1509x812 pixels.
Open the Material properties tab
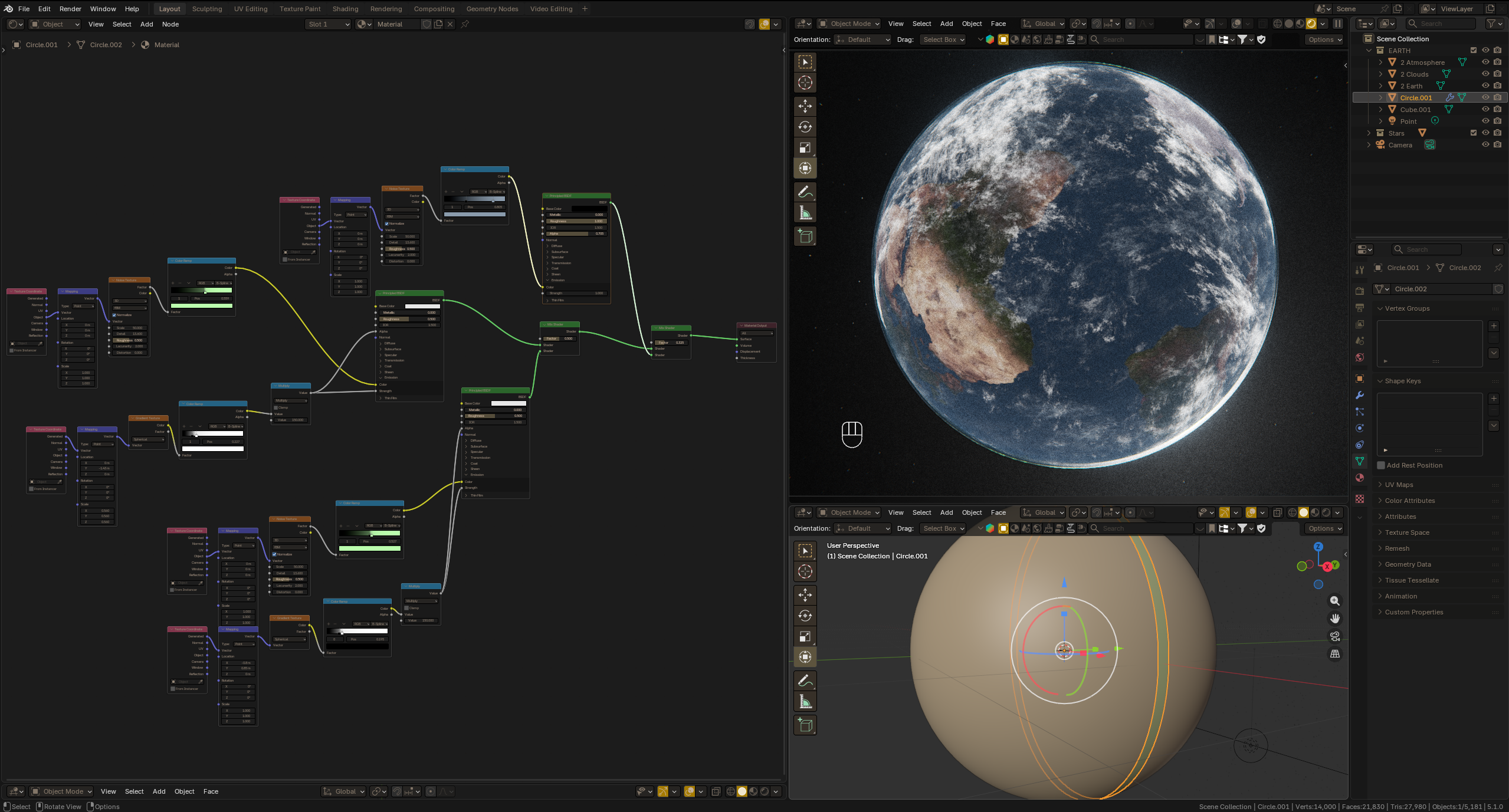click(x=1360, y=478)
